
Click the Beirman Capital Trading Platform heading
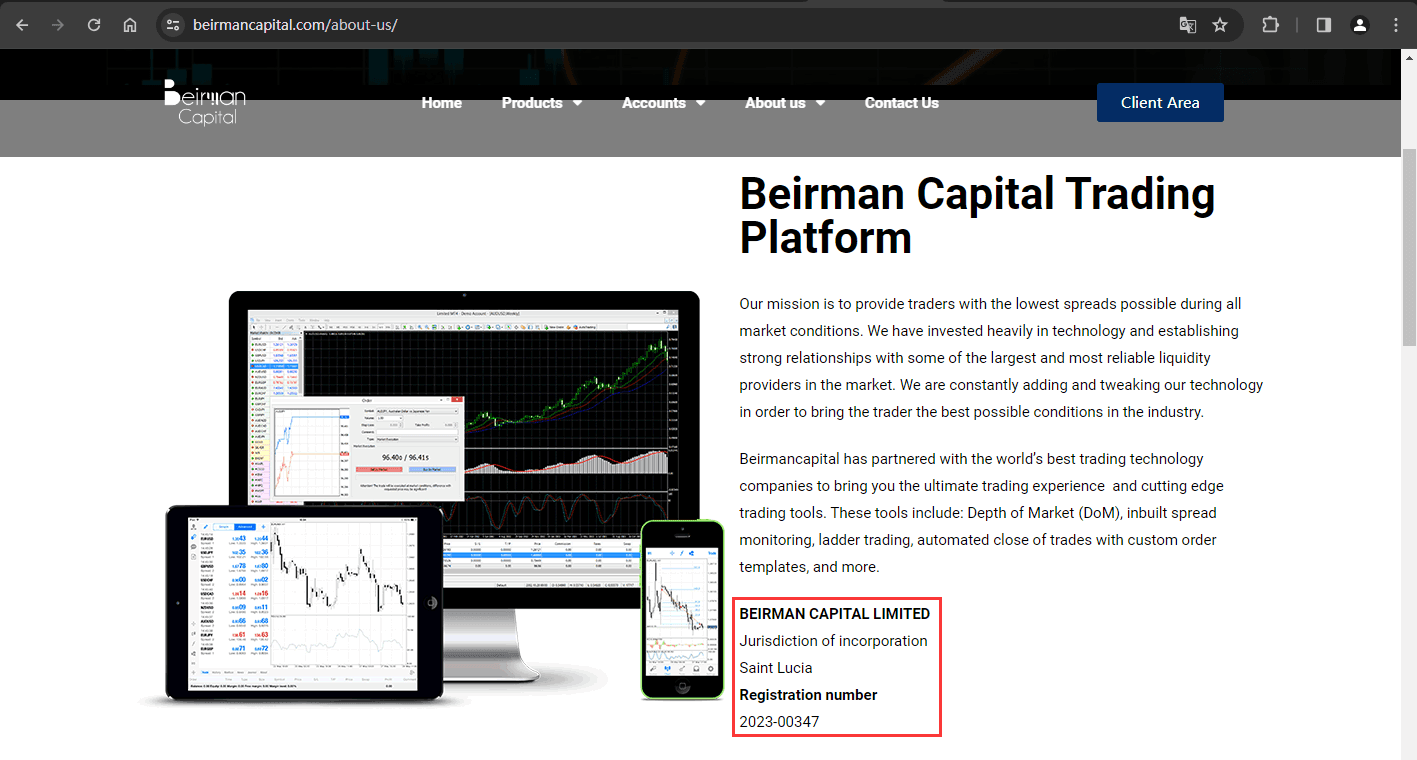pyautogui.click(x=977, y=216)
